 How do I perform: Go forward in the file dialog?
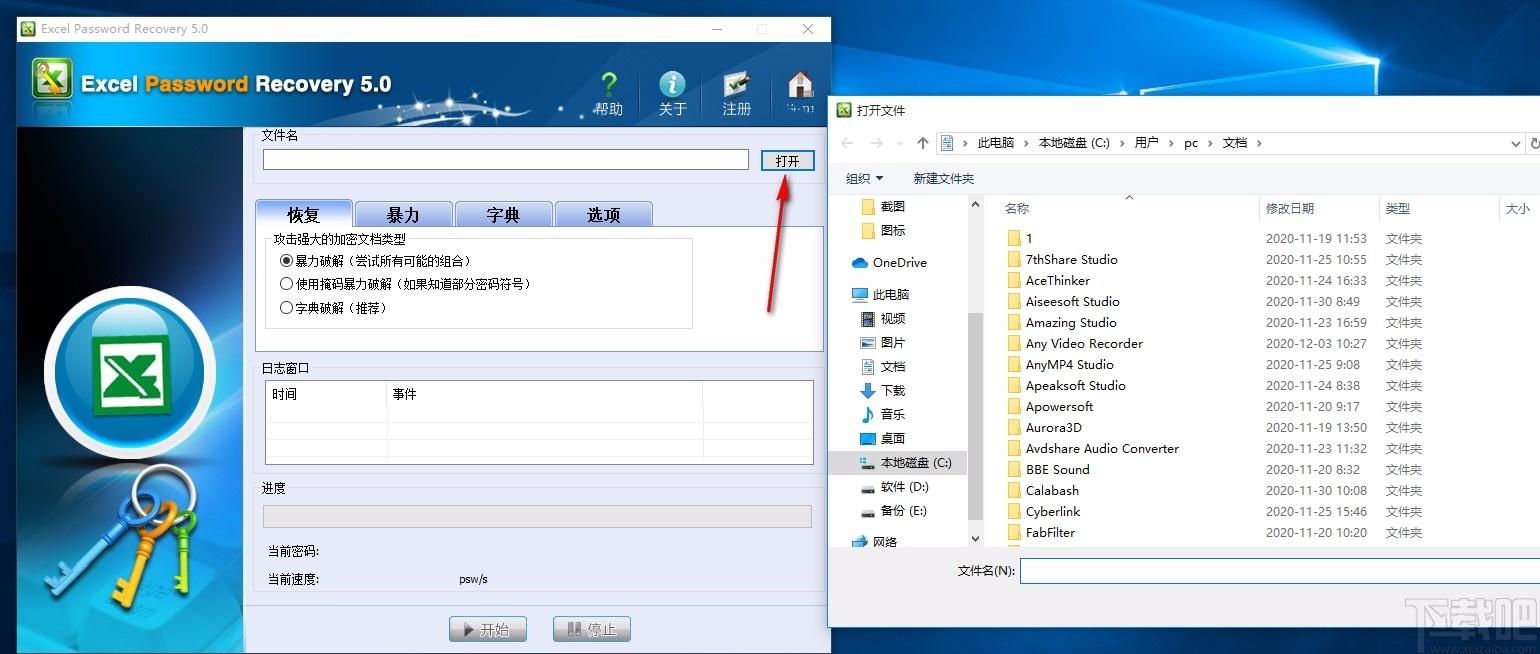[877, 143]
